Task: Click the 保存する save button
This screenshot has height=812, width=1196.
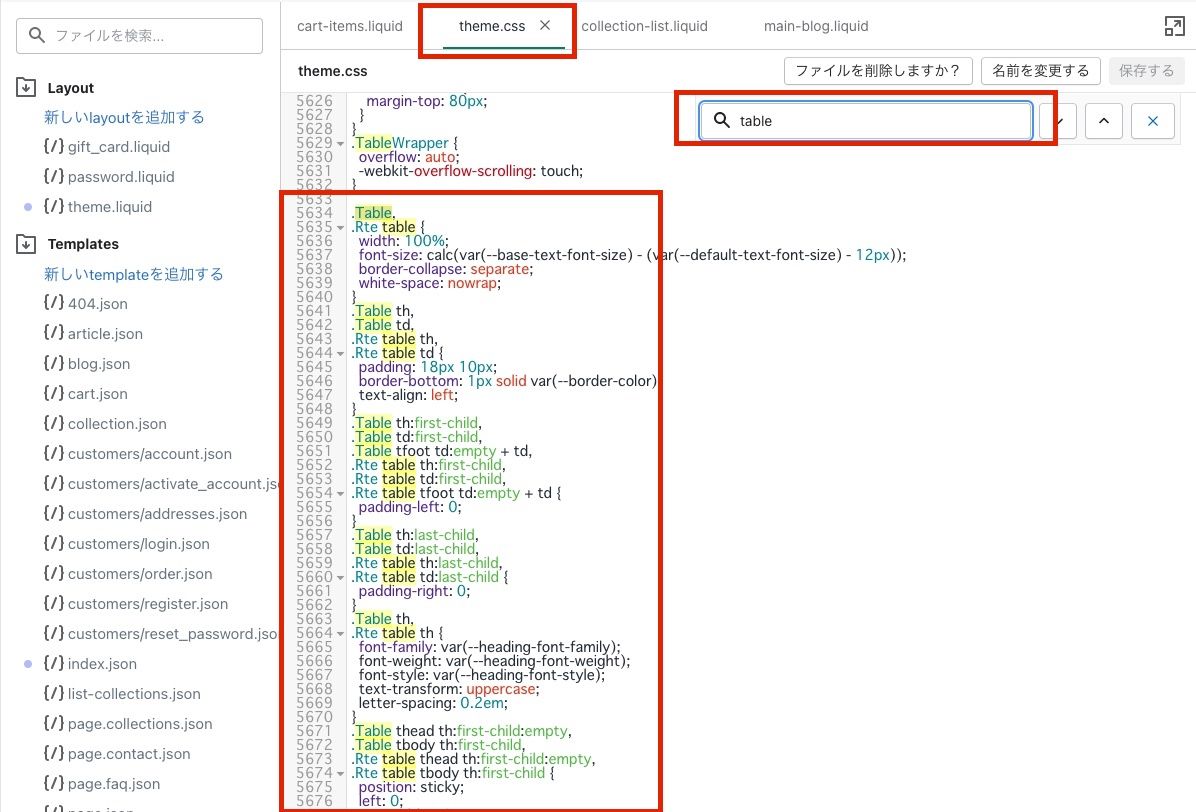Action: (x=1146, y=71)
